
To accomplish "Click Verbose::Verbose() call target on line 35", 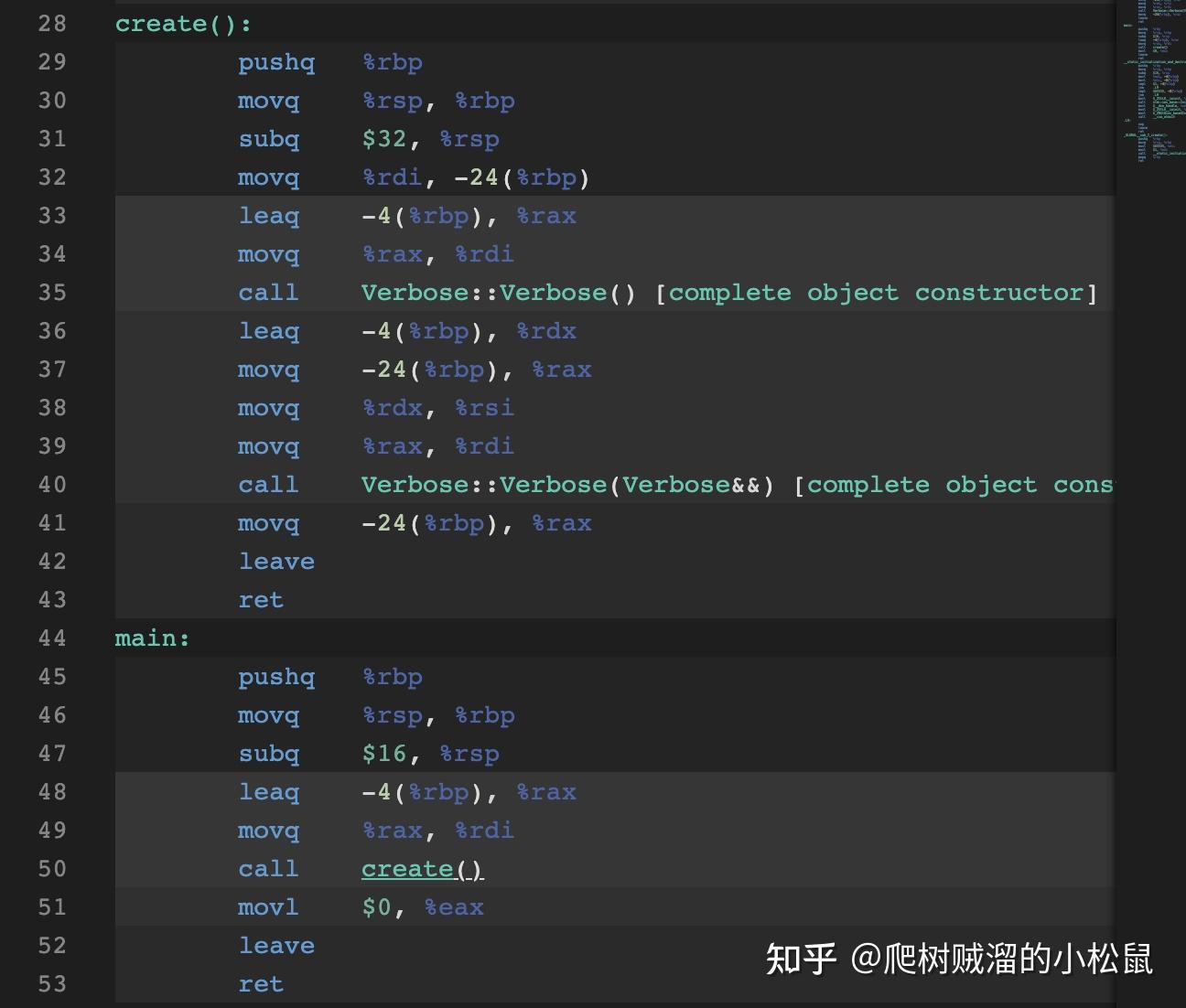I will click(498, 293).
